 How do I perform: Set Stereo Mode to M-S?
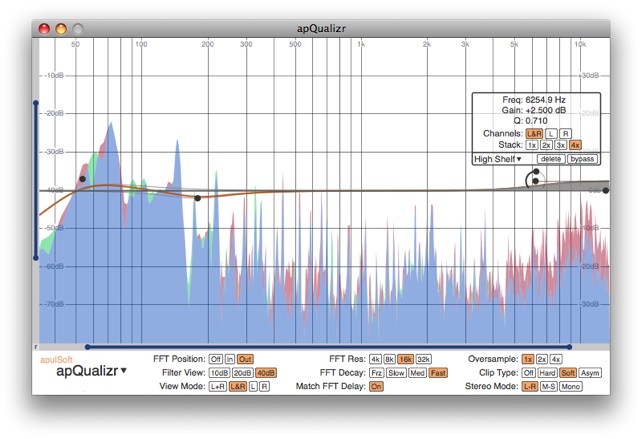coord(549,387)
